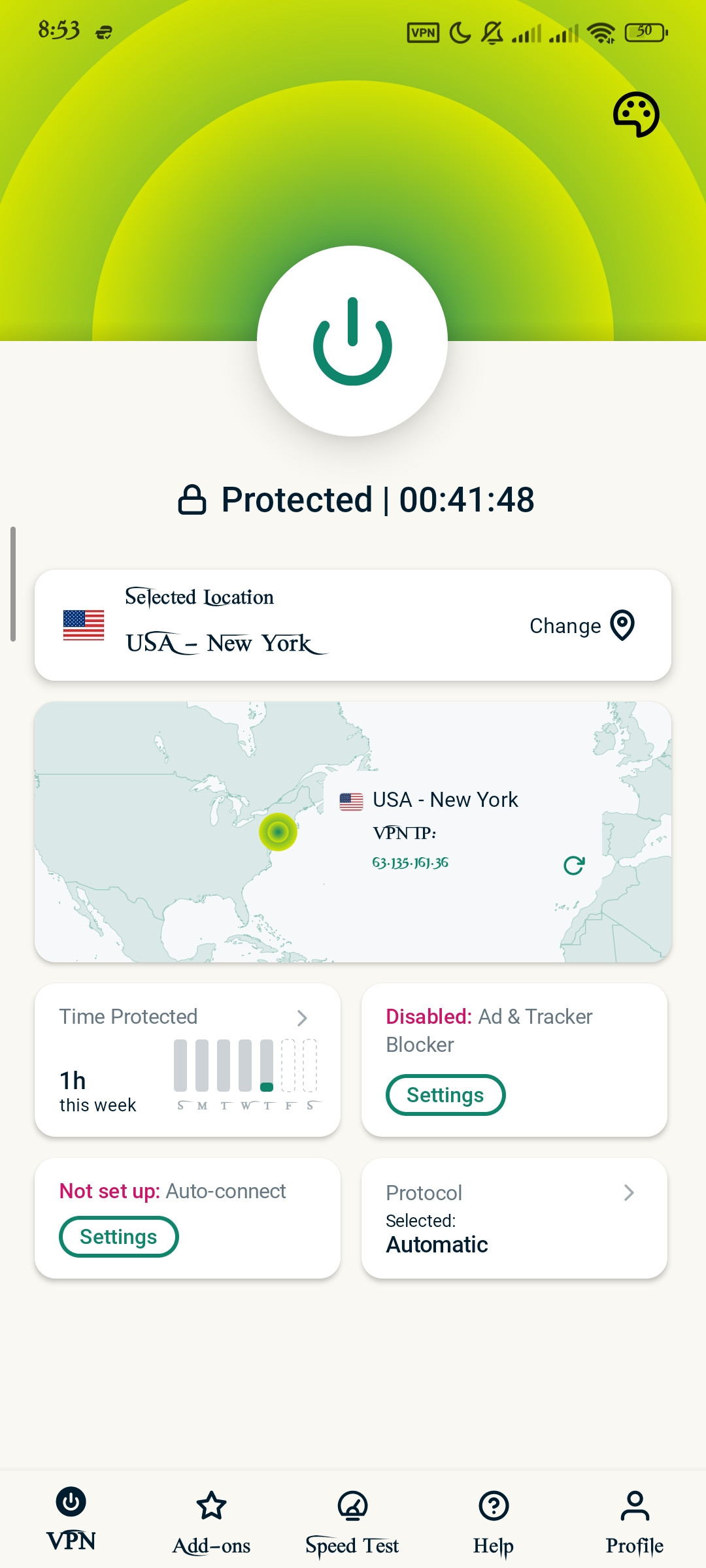This screenshot has width=706, height=1568.
Task: Click the New York marker on map
Action: [x=278, y=832]
